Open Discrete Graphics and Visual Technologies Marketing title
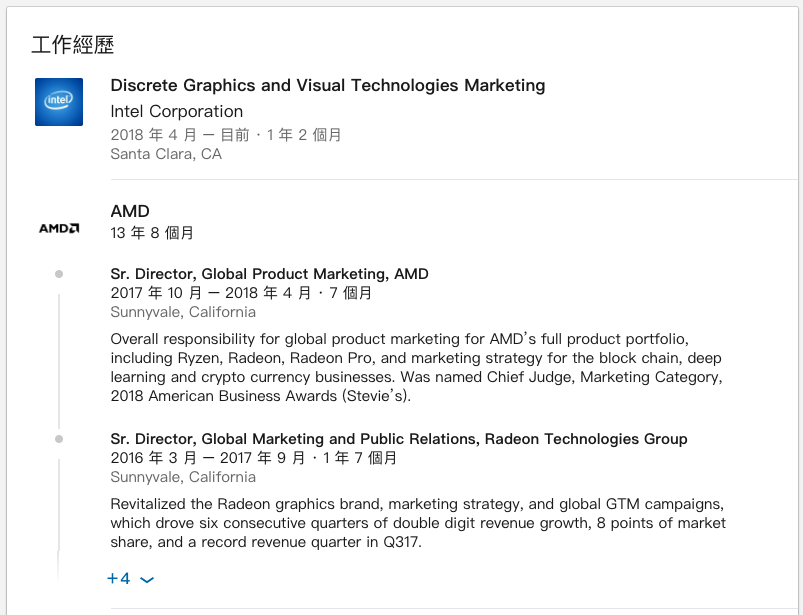This screenshot has width=803, height=615. (x=328, y=85)
